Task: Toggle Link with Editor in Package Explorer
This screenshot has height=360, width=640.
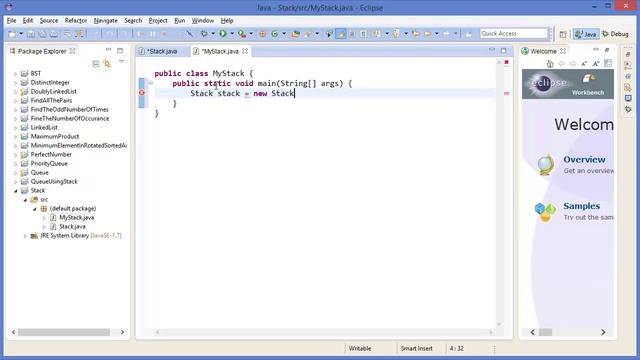Action: point(107,64)
